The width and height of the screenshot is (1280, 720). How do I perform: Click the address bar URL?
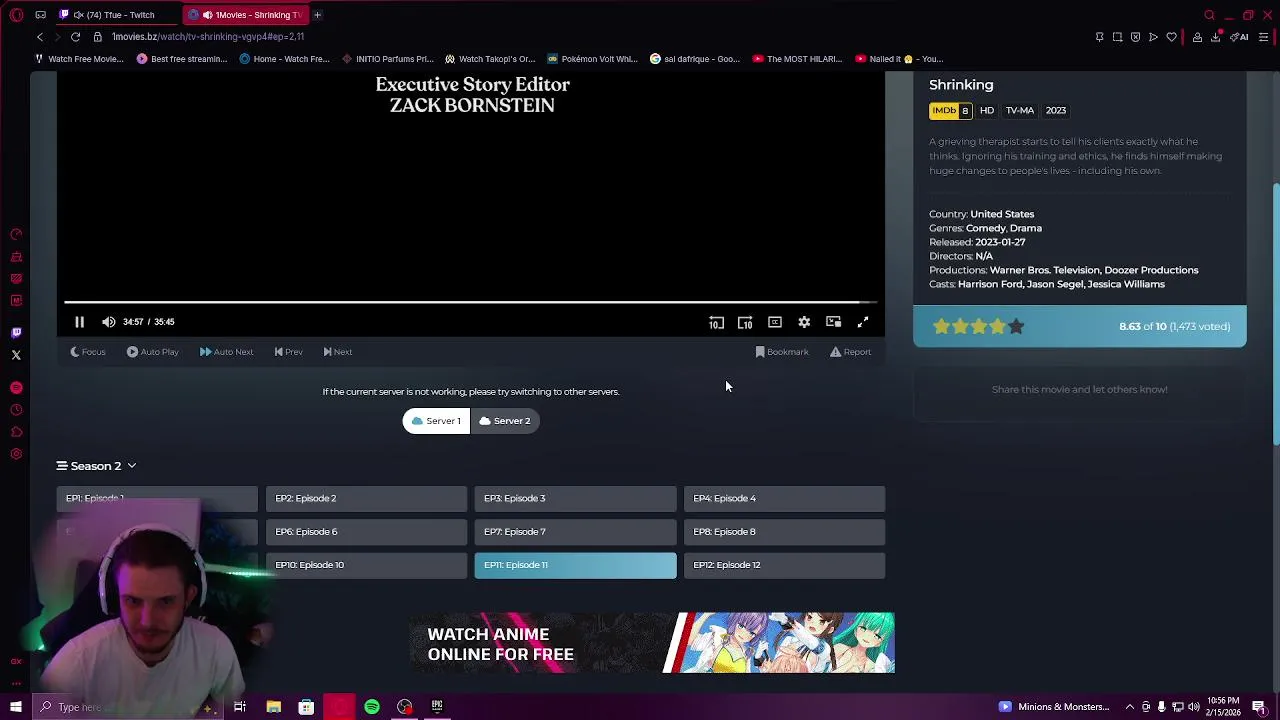pyautogui.click(x=208, y=37)
